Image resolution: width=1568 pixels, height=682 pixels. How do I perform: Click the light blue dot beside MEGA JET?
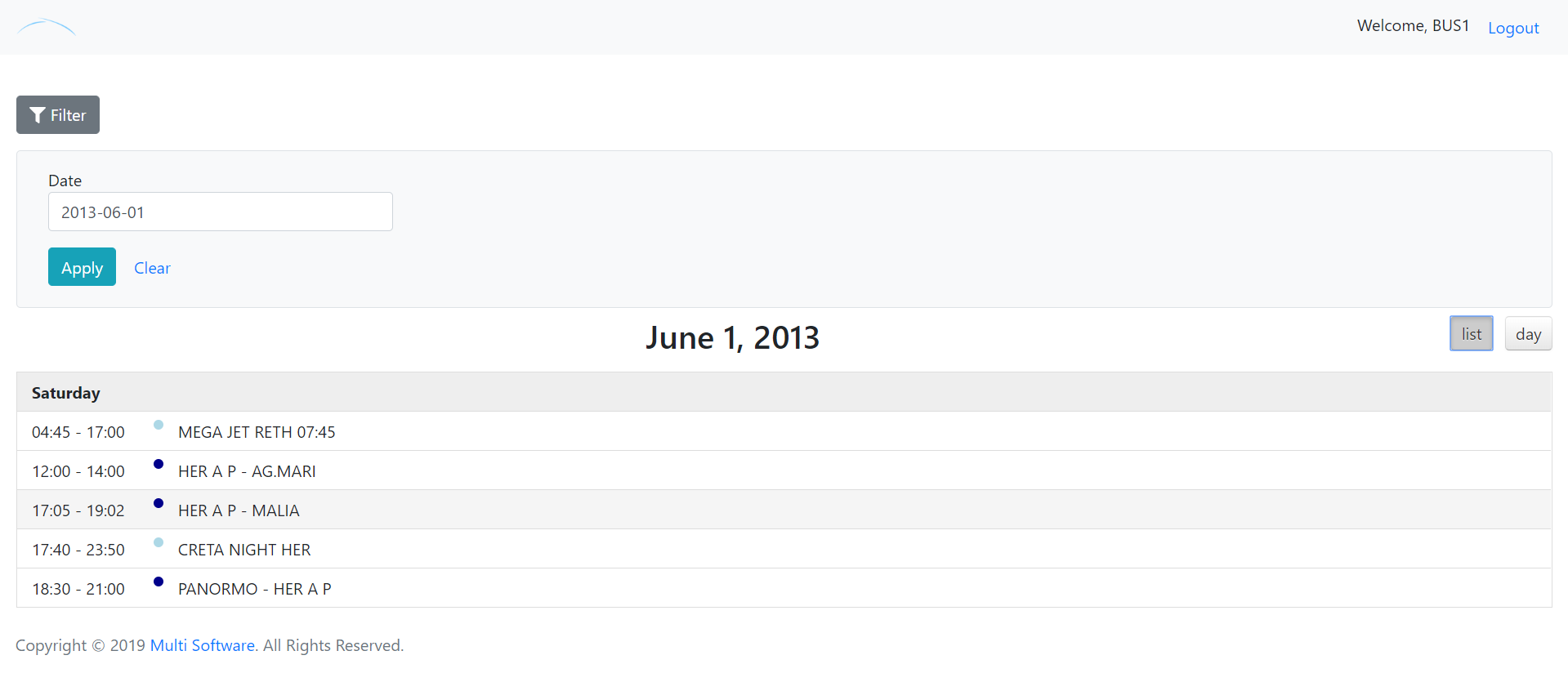click(x=159, y=425)
